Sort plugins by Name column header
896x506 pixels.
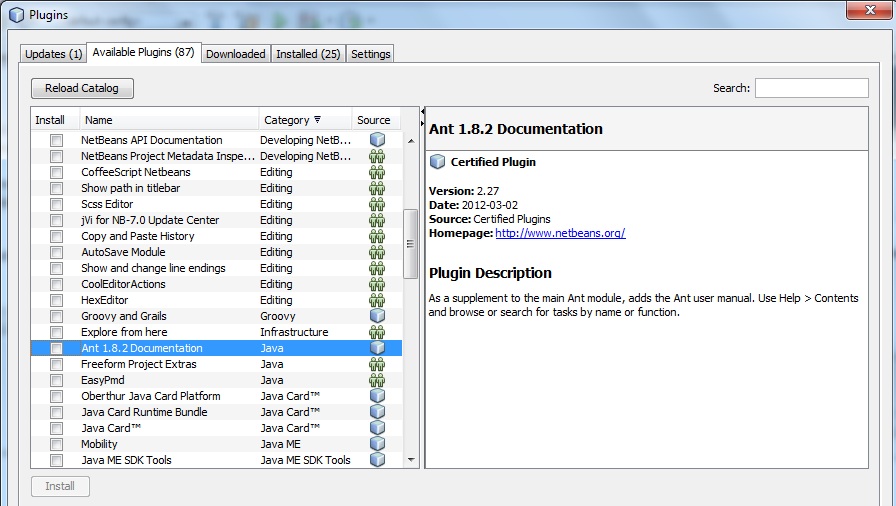[169, 120]
